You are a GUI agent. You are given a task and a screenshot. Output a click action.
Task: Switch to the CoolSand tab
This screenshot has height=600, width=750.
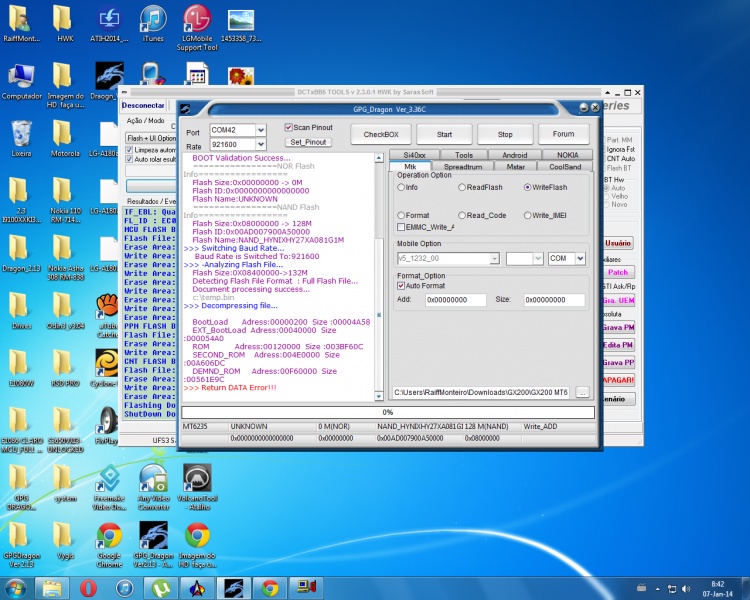point(565,167)
